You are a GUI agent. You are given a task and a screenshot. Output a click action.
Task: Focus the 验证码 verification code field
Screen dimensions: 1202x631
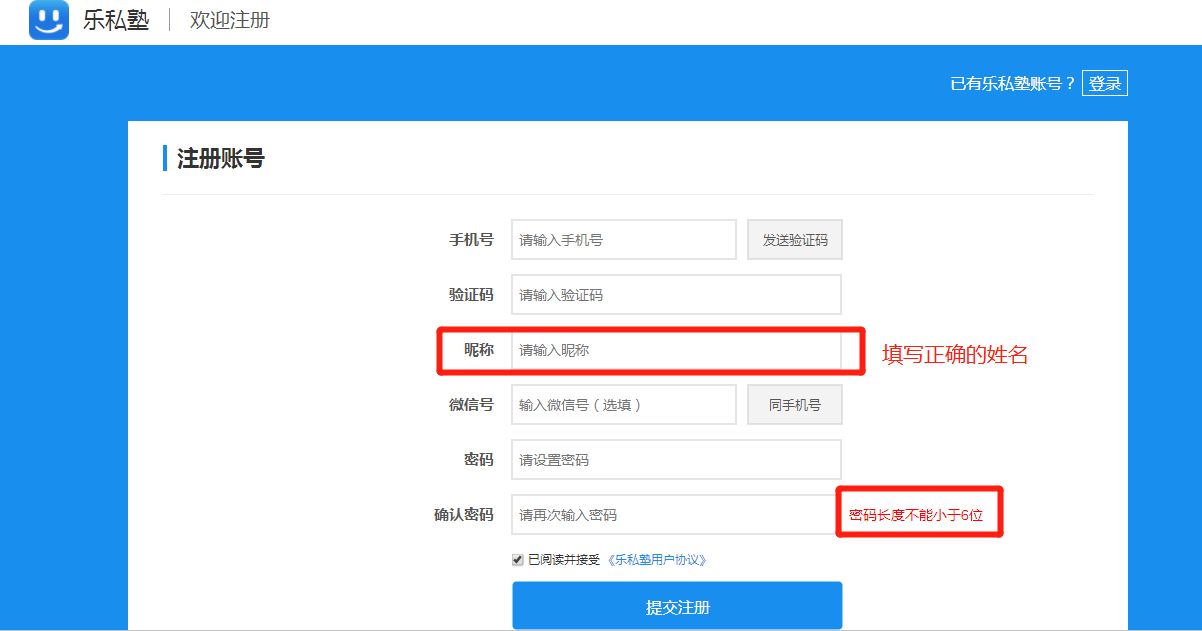point(676,295)
